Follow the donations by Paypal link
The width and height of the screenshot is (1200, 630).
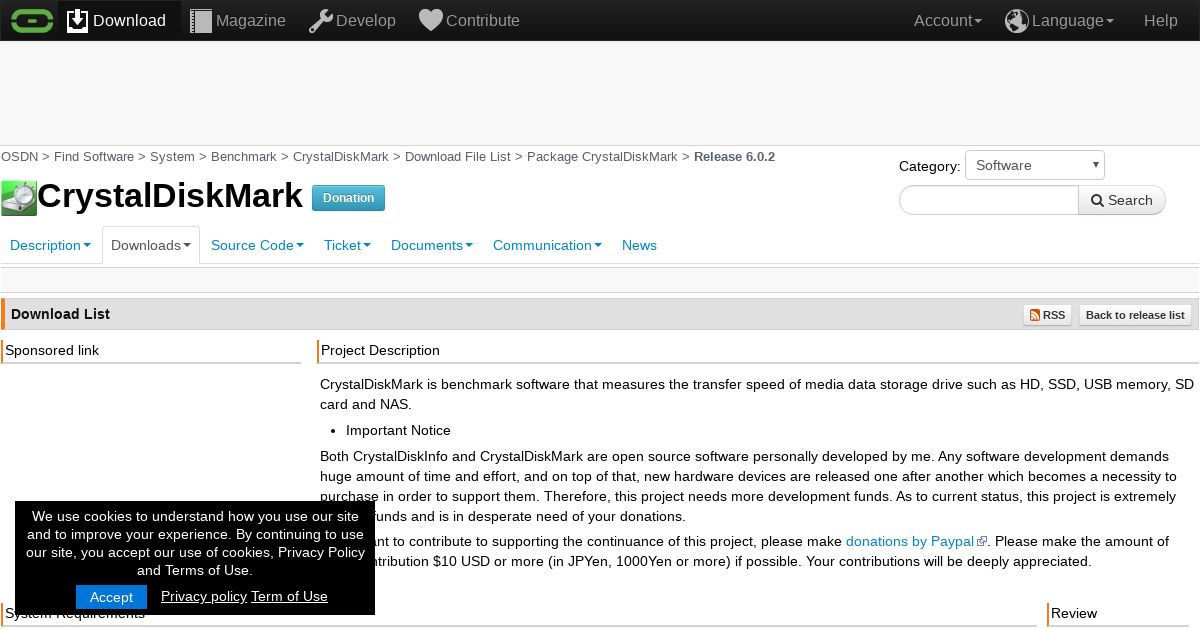[910, 541]
